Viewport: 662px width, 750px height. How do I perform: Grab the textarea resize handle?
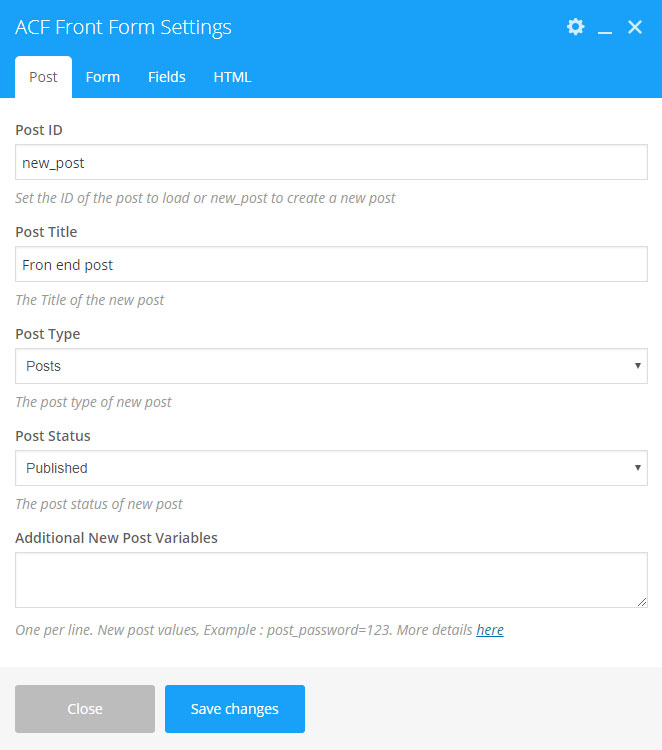pyautogui.click(x=642, y=602)
